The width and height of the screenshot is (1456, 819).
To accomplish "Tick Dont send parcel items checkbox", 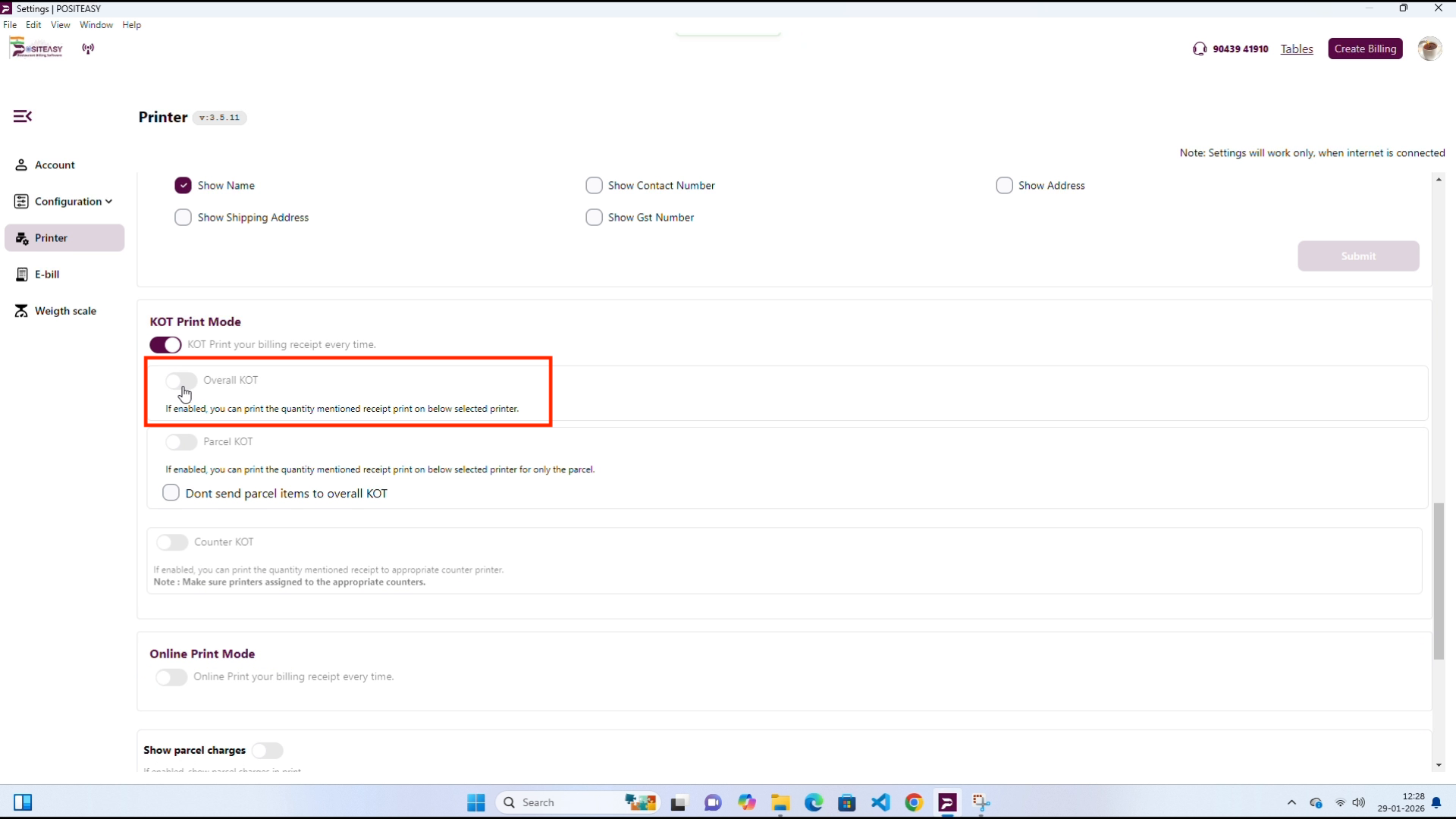I will pyautogui.click(x=171, y=493).
